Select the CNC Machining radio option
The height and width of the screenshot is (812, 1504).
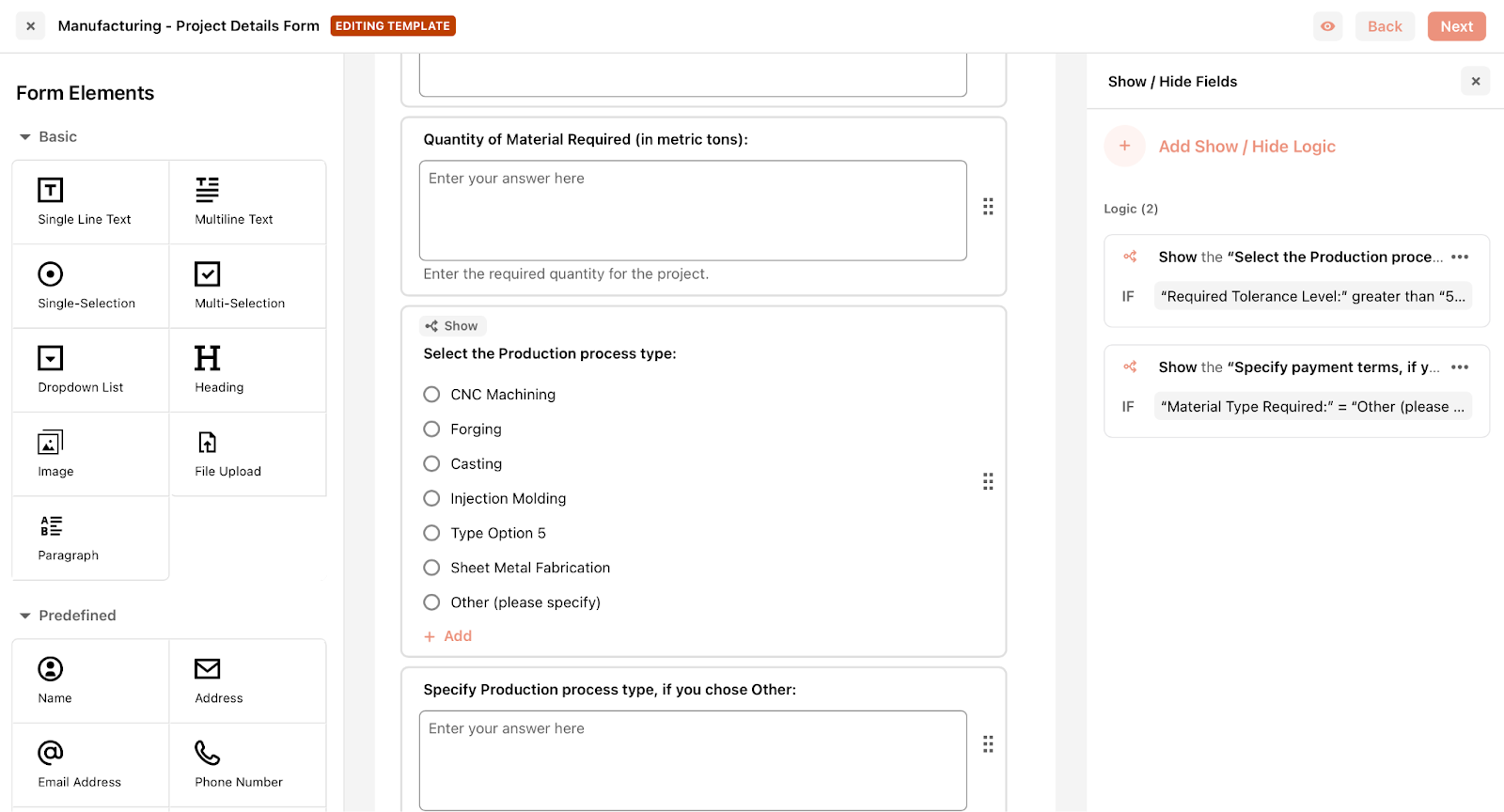point(431,395)
